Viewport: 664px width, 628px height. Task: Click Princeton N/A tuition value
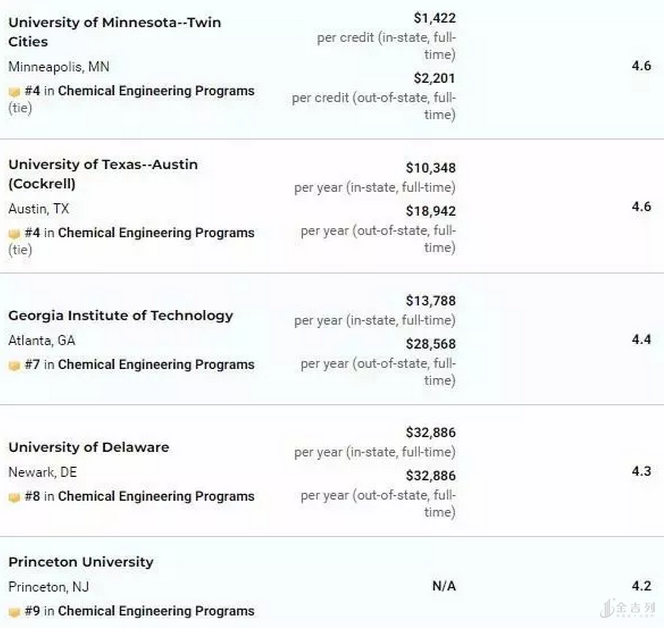444,586
